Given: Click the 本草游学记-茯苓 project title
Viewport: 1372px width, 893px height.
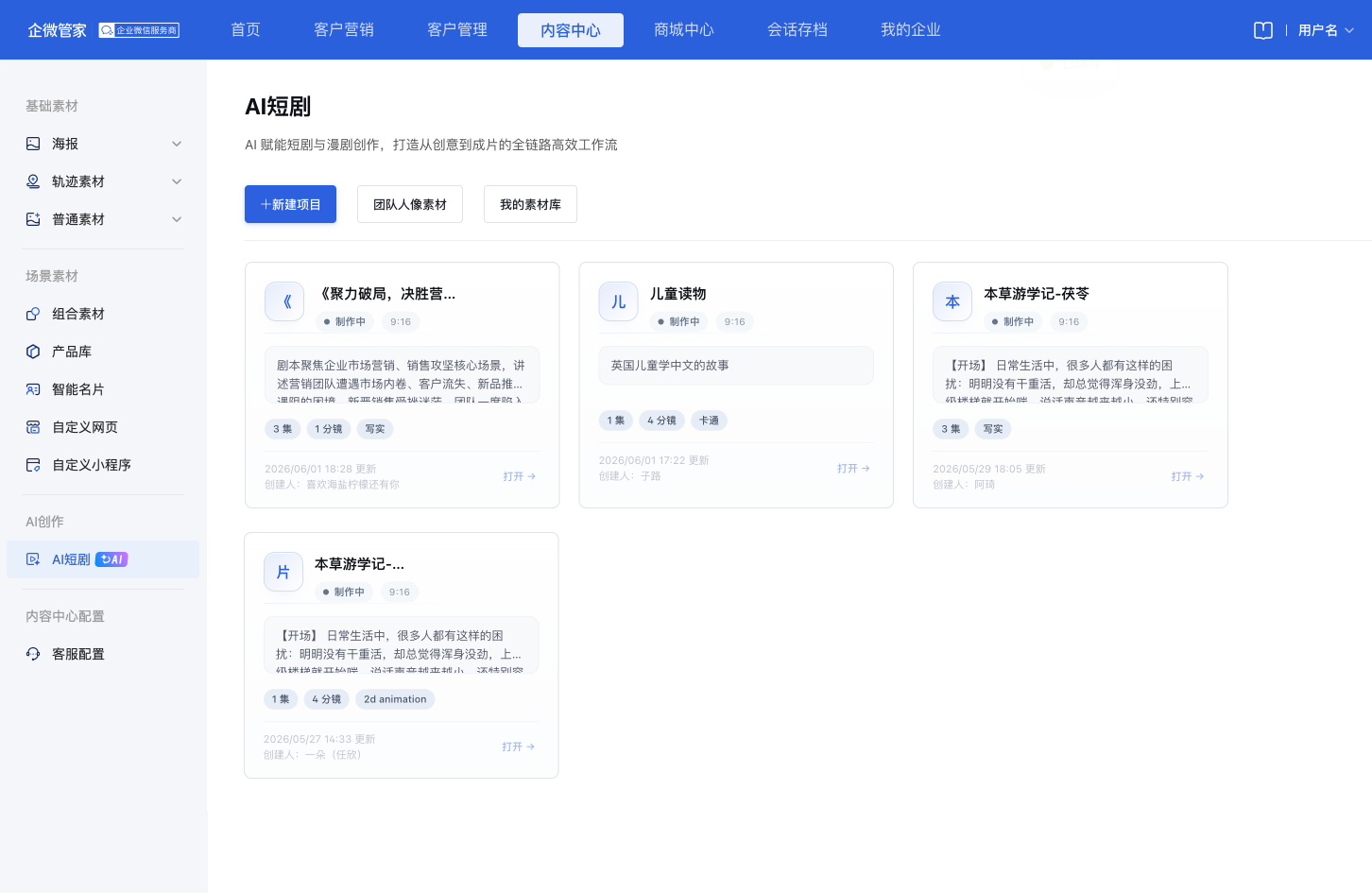Looking at the screenshot, I should click(x=1037, y=294).
